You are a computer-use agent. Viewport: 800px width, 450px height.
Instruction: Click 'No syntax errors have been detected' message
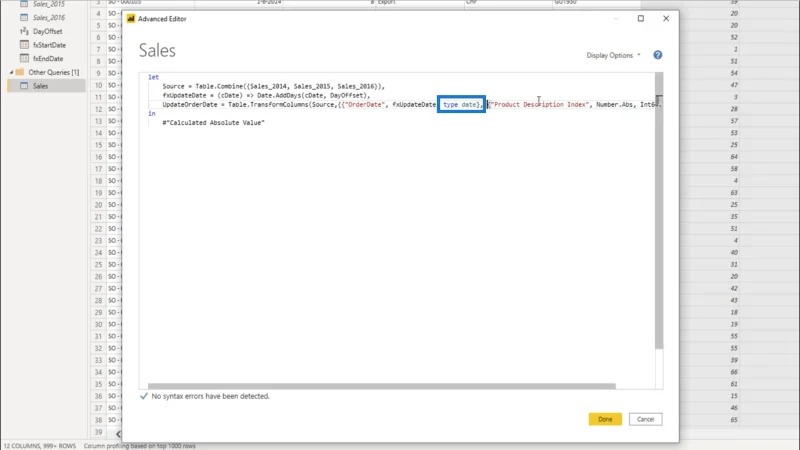point(210,396)
